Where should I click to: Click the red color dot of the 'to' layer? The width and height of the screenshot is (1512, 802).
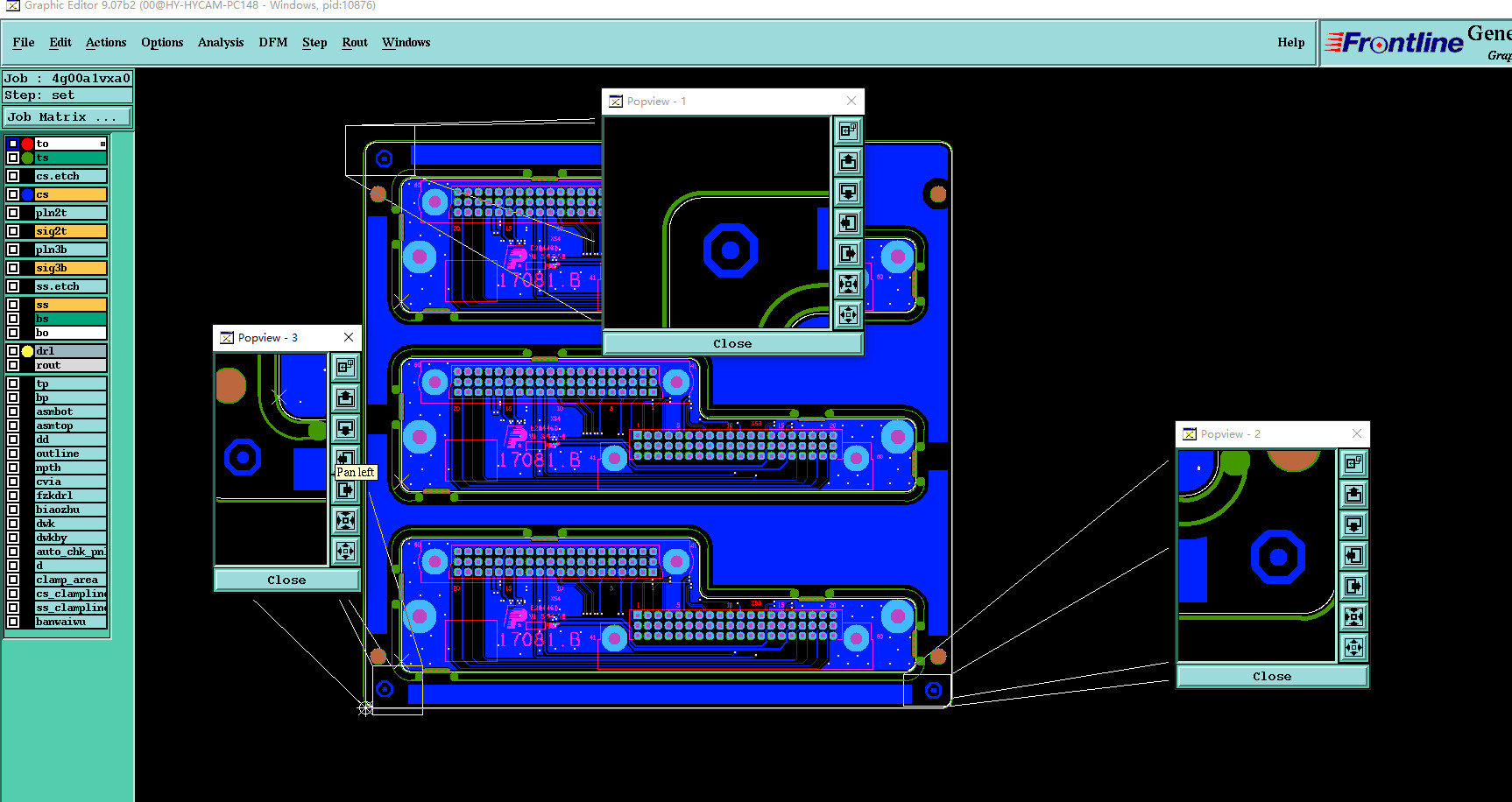[x=27, y=144]
